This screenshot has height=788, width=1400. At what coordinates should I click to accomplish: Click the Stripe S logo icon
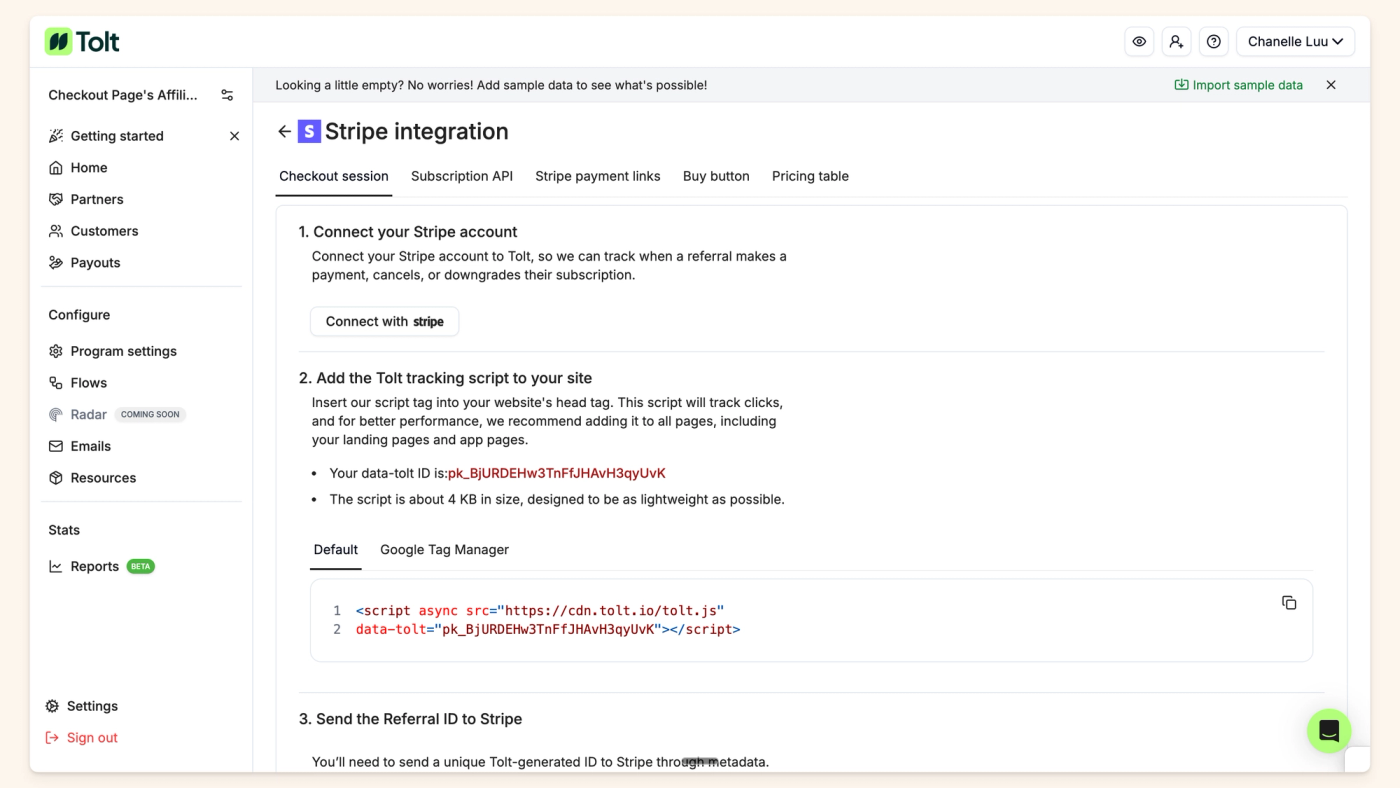[309, 131]
